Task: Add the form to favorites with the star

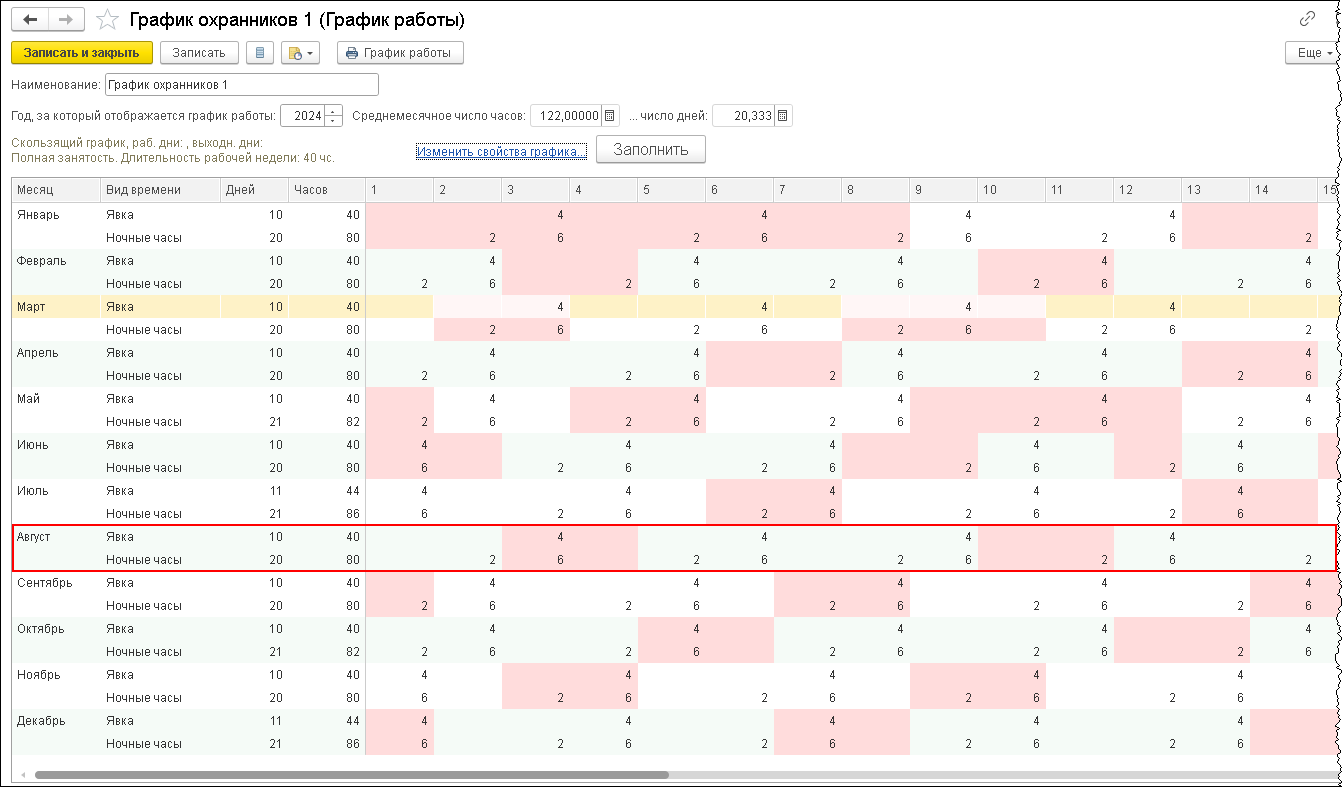Action: (x=107, y=20)
